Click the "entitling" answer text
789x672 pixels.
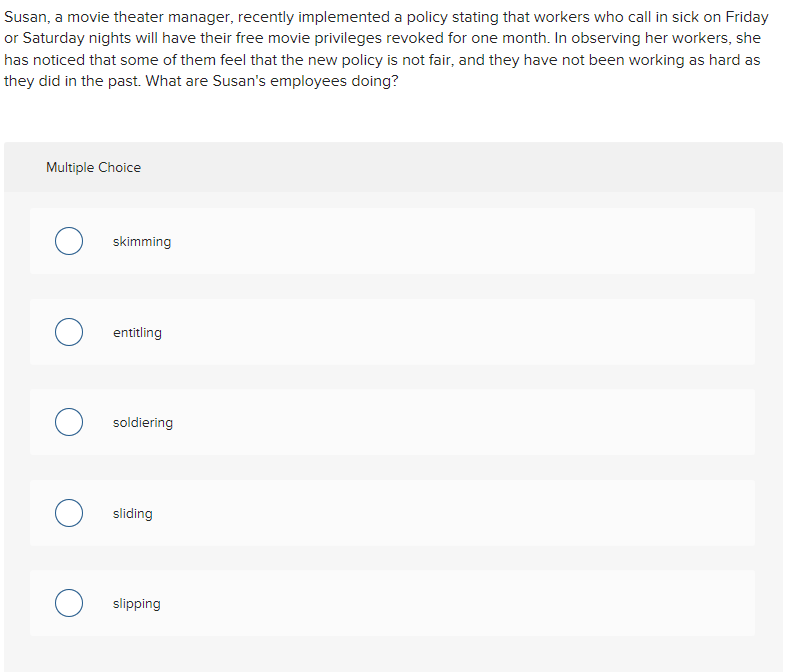tap(137, 332)
